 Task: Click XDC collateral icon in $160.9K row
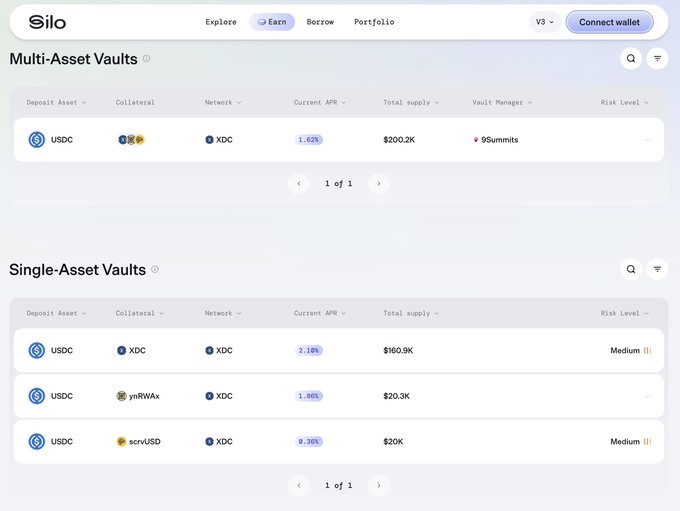(x=121, y=350)
